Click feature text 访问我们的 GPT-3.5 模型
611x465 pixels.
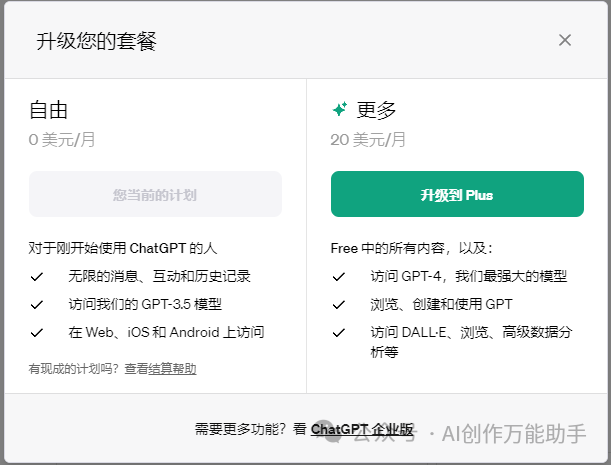pyautogui.click(x=145, y=304)
